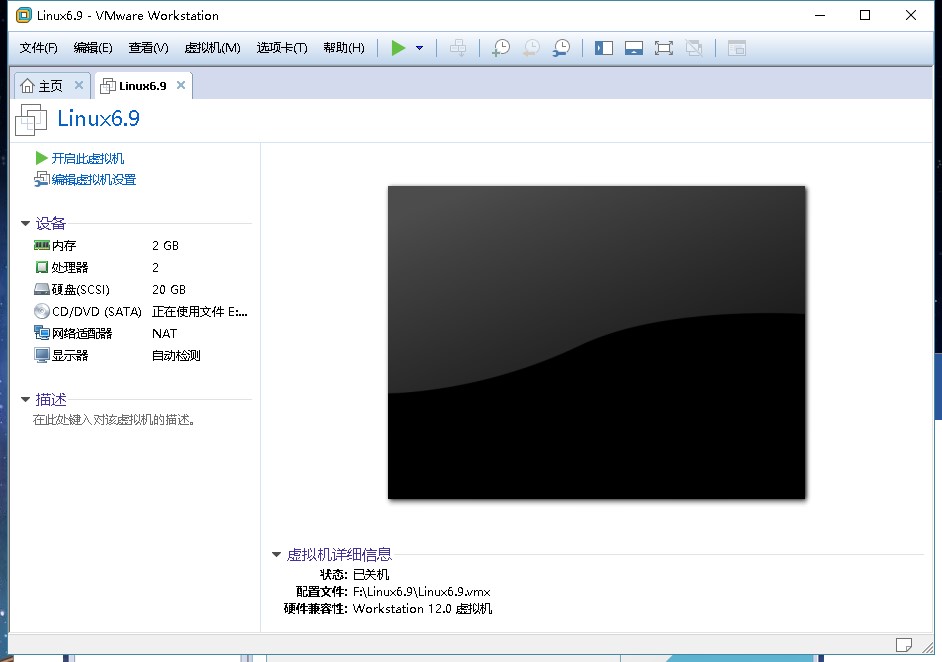This screenshot has height=662, width=942.
Task: Click the NAT network value
Action: pos(164,333)
